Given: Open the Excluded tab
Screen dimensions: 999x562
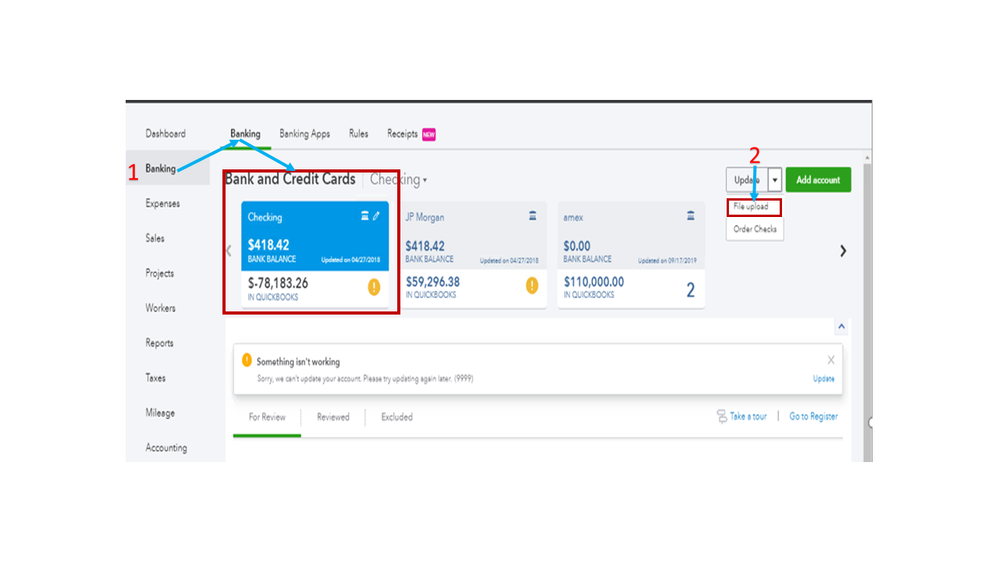Looking at the screenshot, I should [397, 417].
